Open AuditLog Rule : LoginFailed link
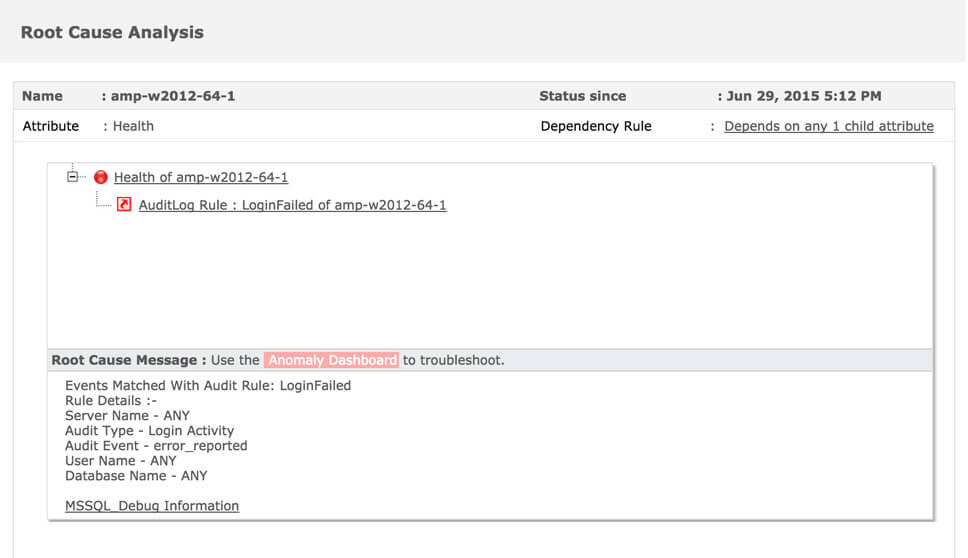Screen dimensions: 968x558 coord(292,205)
